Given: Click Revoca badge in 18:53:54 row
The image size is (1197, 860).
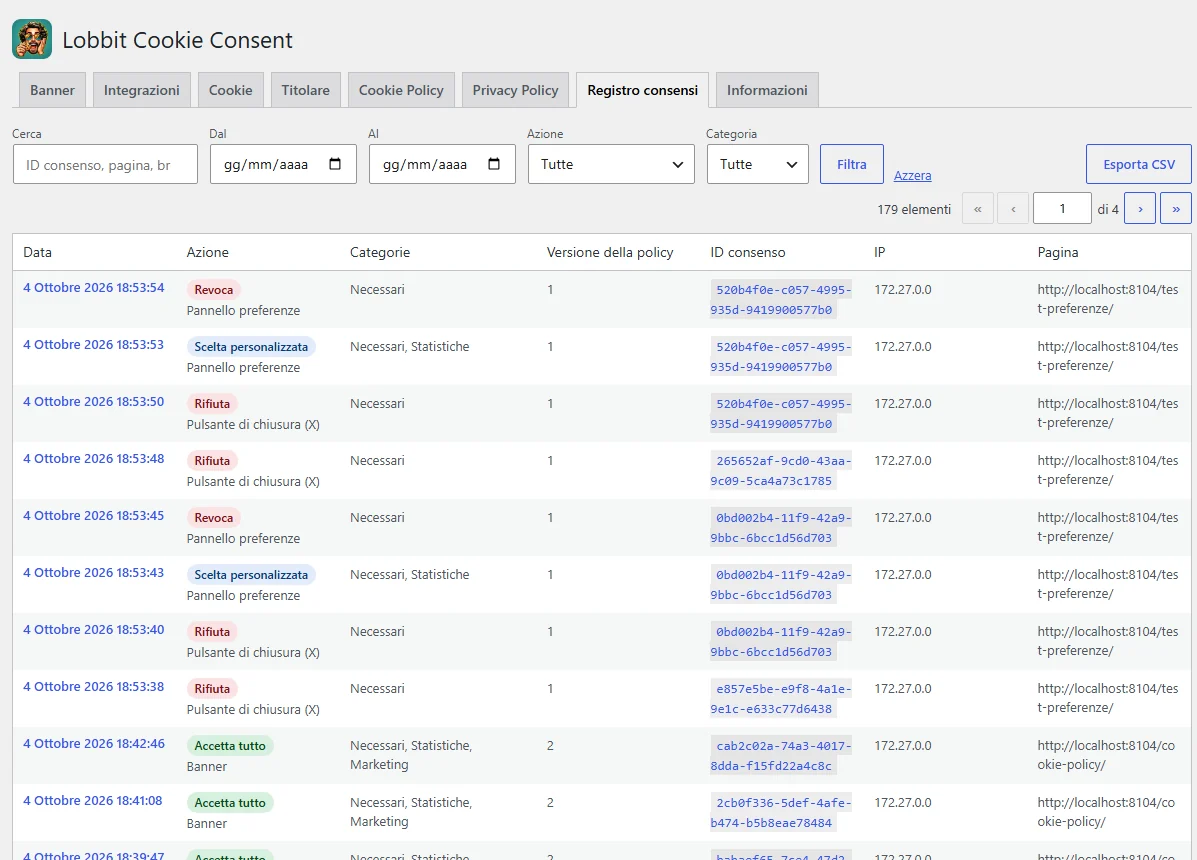Looking at the screenshot, I should 214,290.
